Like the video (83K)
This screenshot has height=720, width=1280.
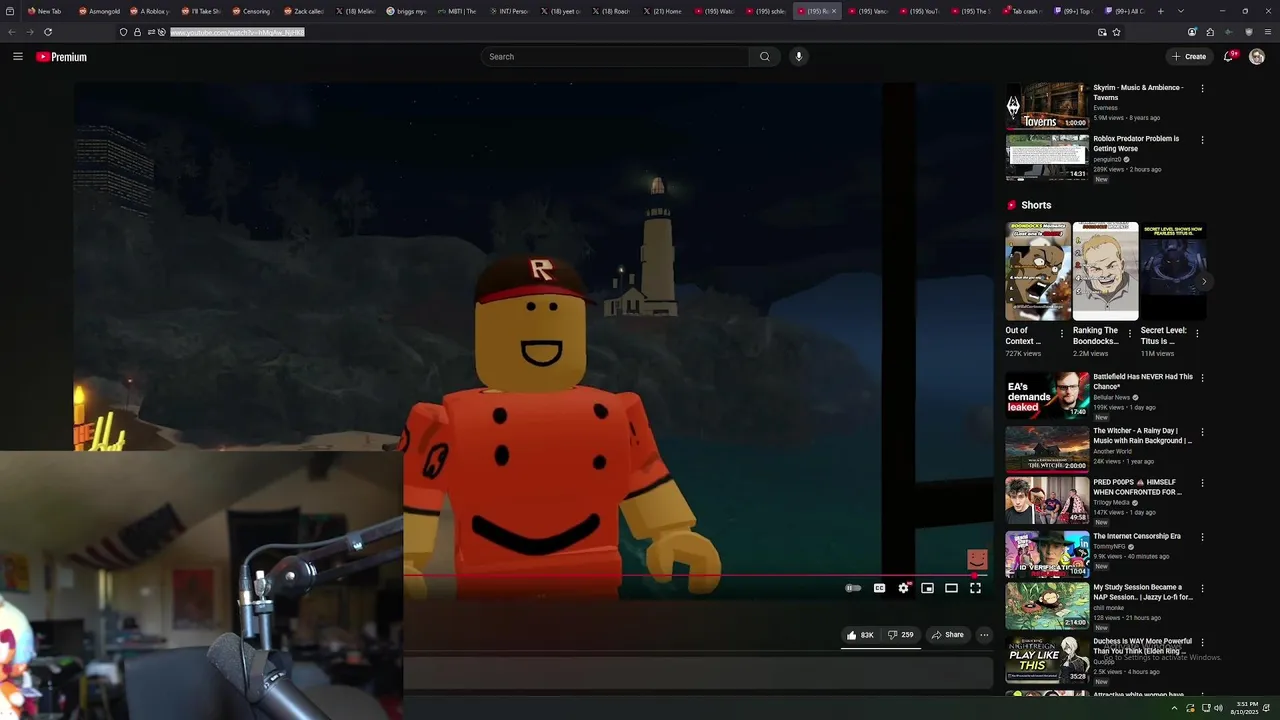pos(860,635)
